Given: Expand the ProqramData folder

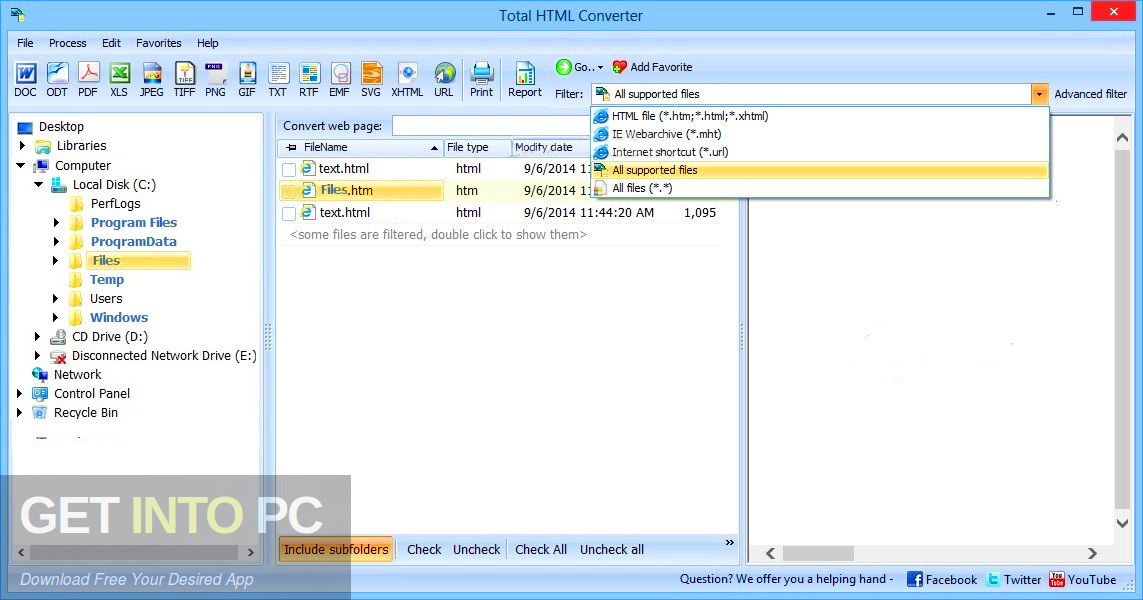Looking at the screenshot, I should click(x=56, y=241).
